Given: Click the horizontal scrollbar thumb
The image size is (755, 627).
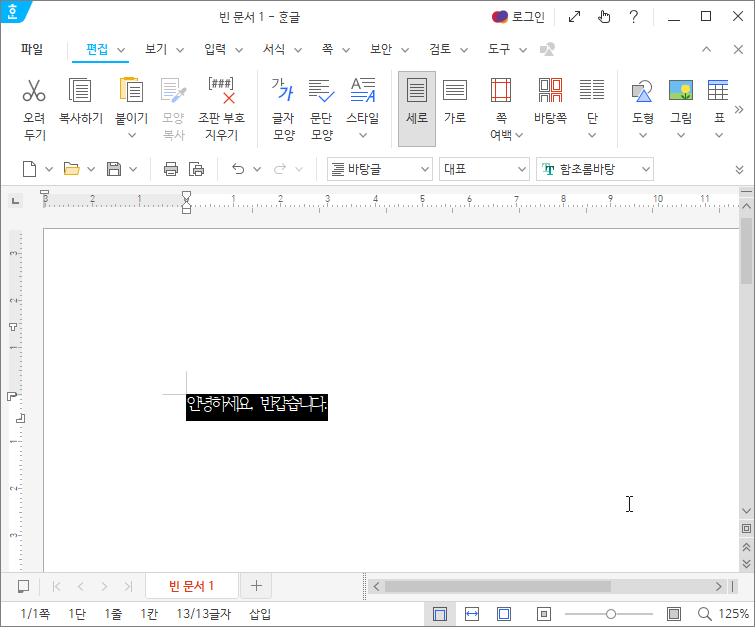Looking at the screenshot, I should [x=498, y=586].
